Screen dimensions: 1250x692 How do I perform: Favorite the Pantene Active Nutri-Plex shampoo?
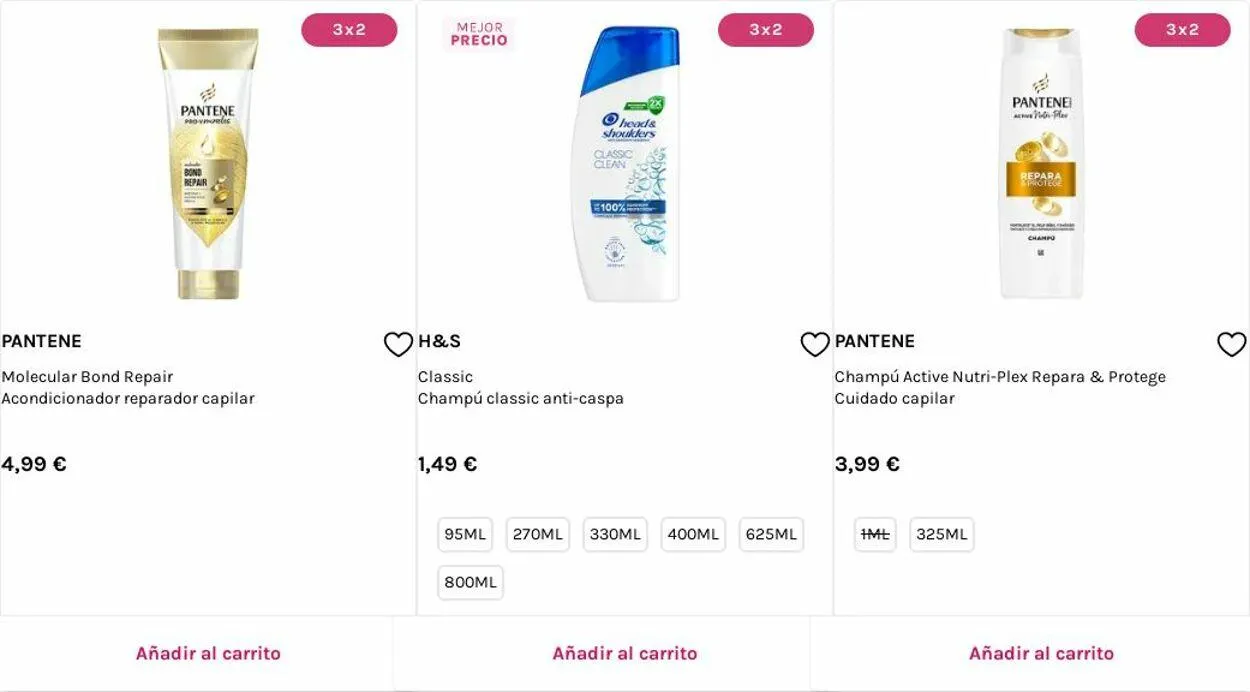[1231, 344]
